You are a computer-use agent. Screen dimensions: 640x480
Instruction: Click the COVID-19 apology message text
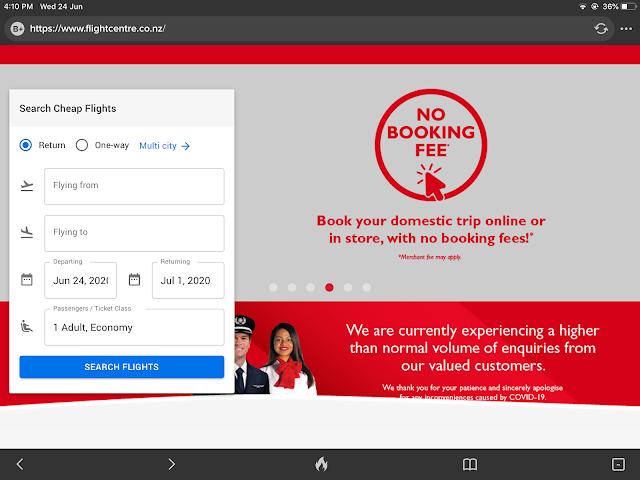473,392
